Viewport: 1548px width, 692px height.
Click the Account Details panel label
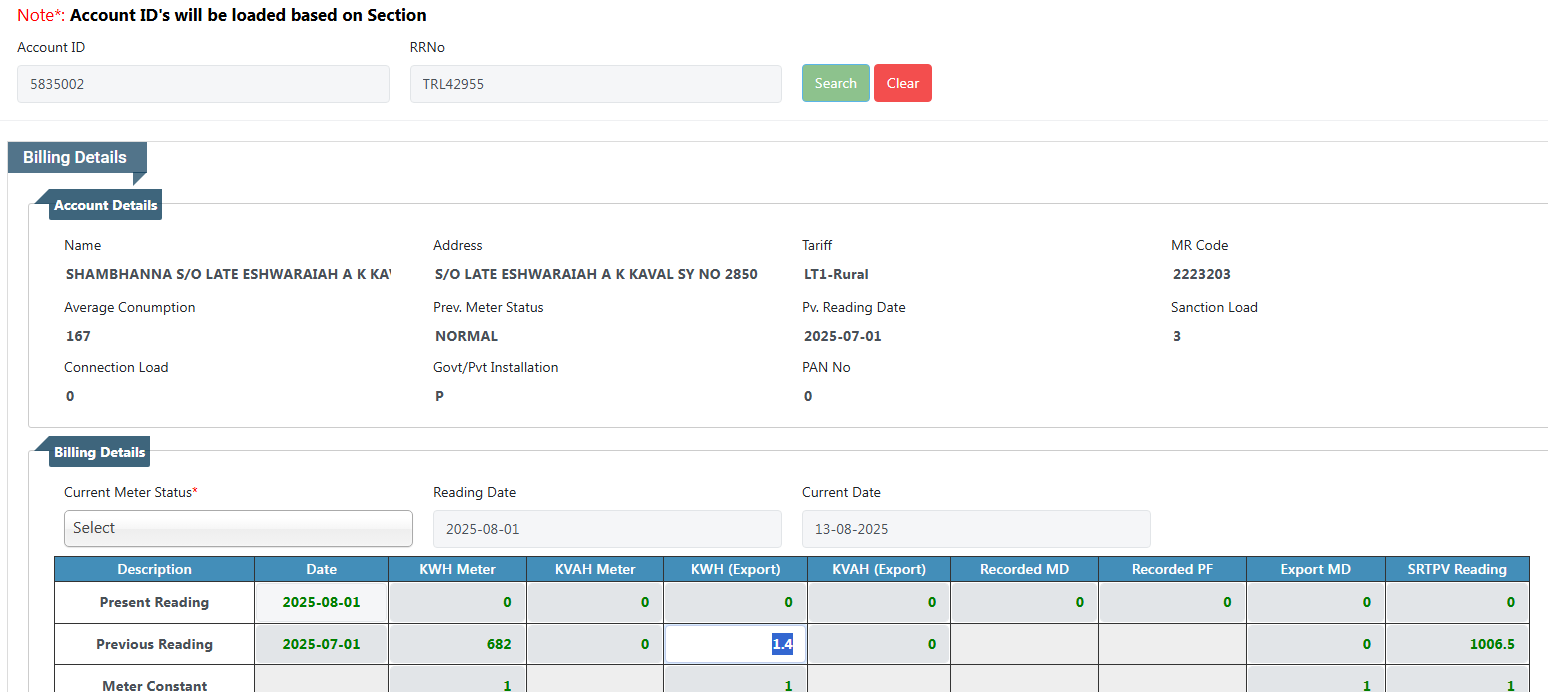(x=105, y=205)
